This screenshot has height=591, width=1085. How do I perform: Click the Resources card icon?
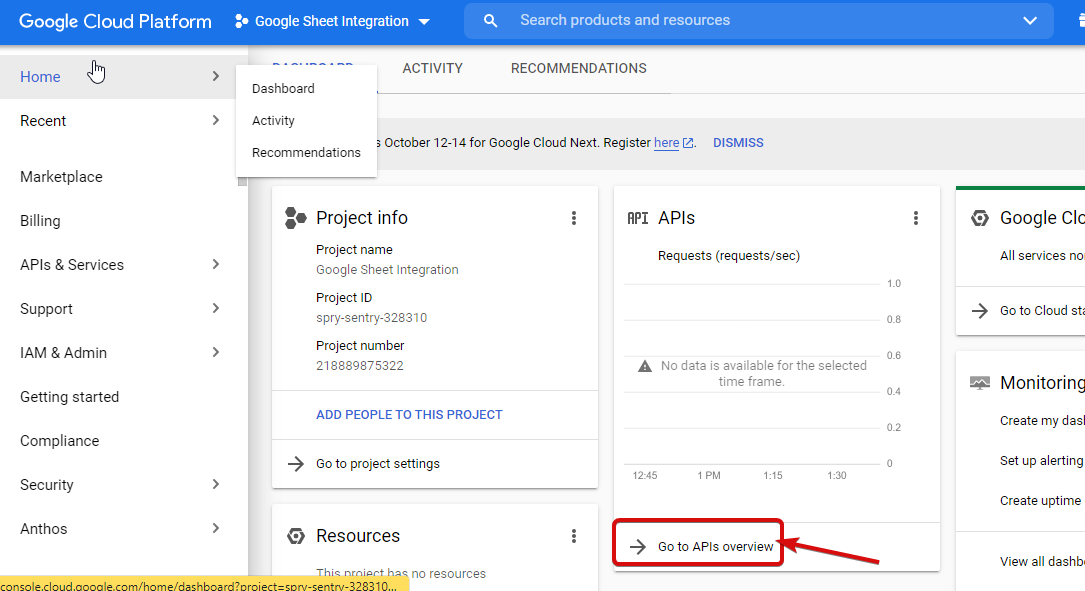[295, 536]
